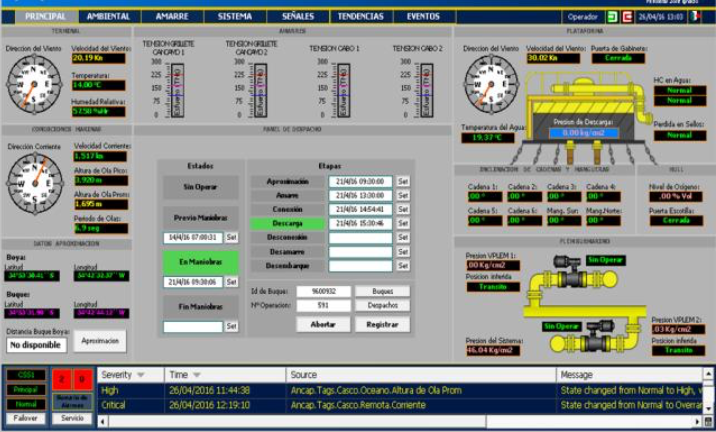Toggle the Sin Operar state
The image size is (716, 432).
pos(200,187)
